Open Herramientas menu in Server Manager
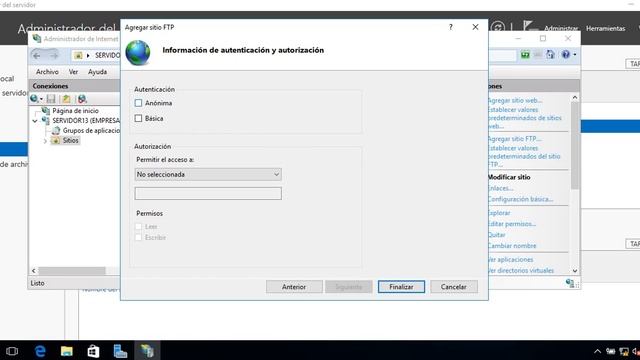This screenshot has height=360, width=640. point(606,29)
